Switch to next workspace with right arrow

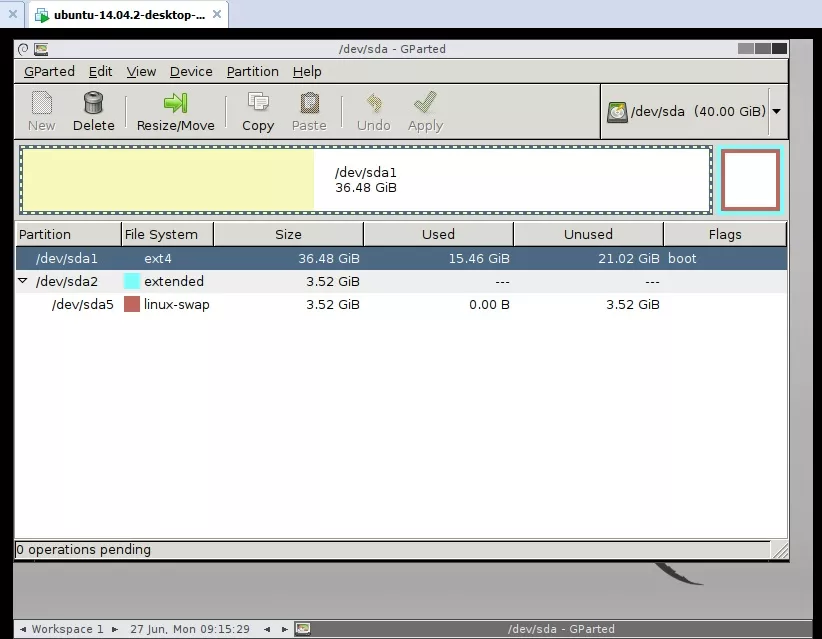click(x=115, y=629)
